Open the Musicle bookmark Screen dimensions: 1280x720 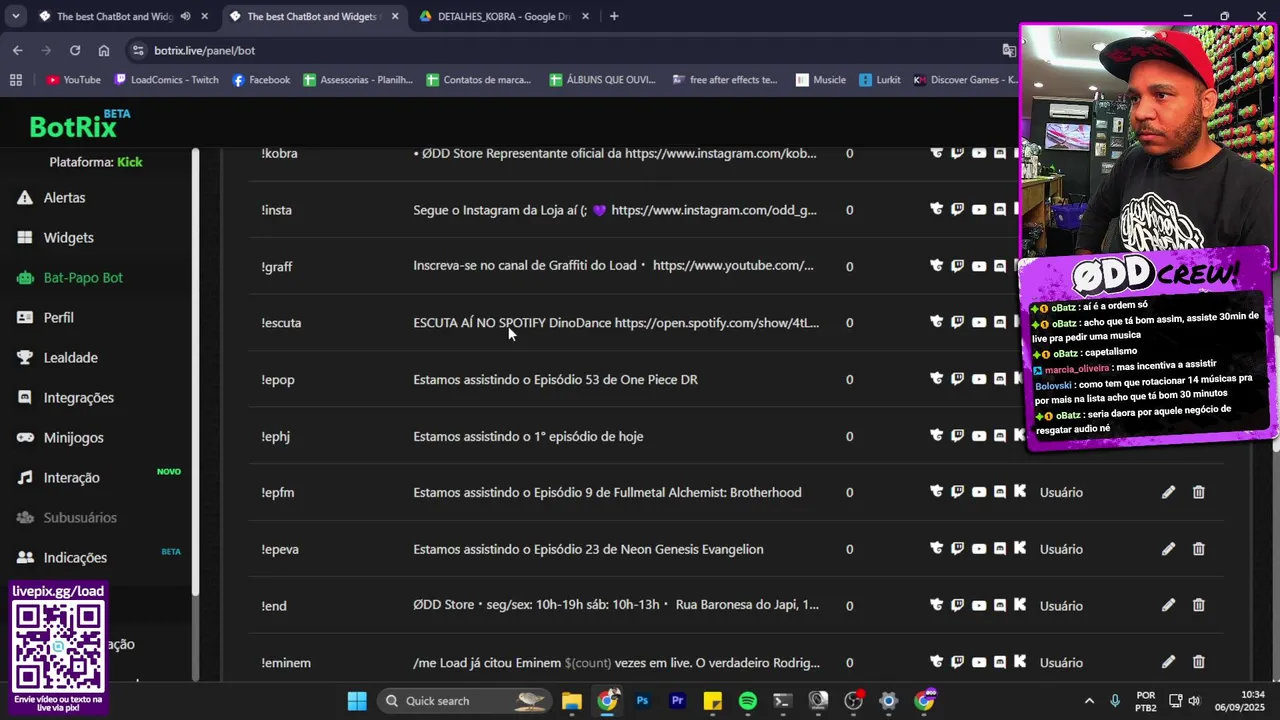820,80
